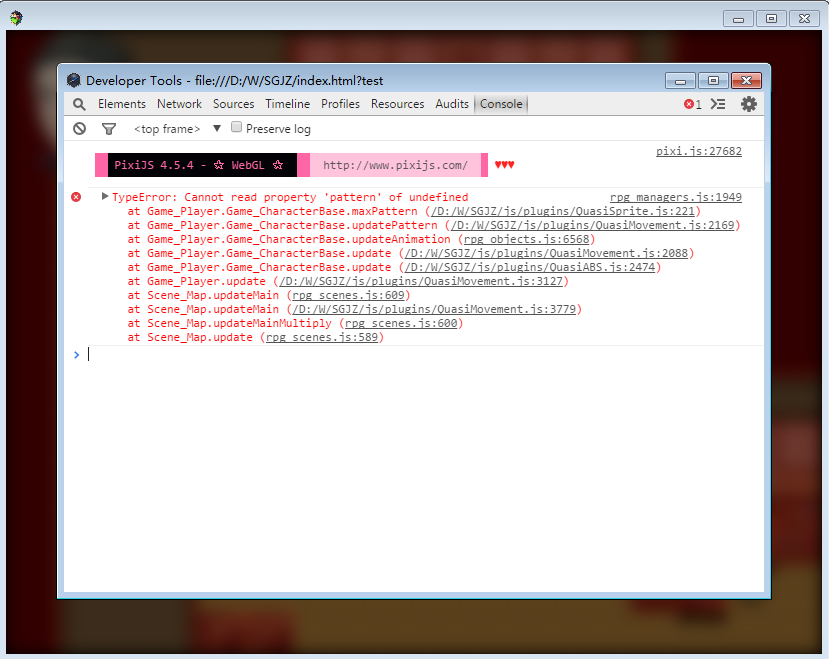829x659 pixels.
Task: Click the magnifier inspect element icon
Action: click(79, 104)
